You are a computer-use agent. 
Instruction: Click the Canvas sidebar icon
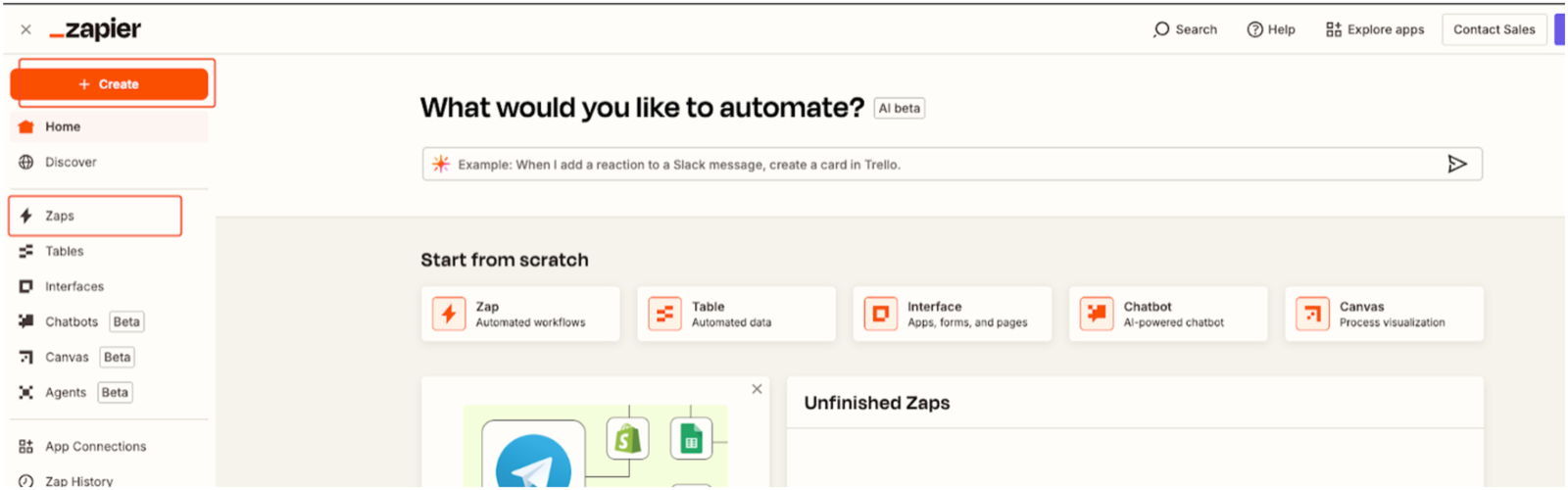(x=26, y=357)
